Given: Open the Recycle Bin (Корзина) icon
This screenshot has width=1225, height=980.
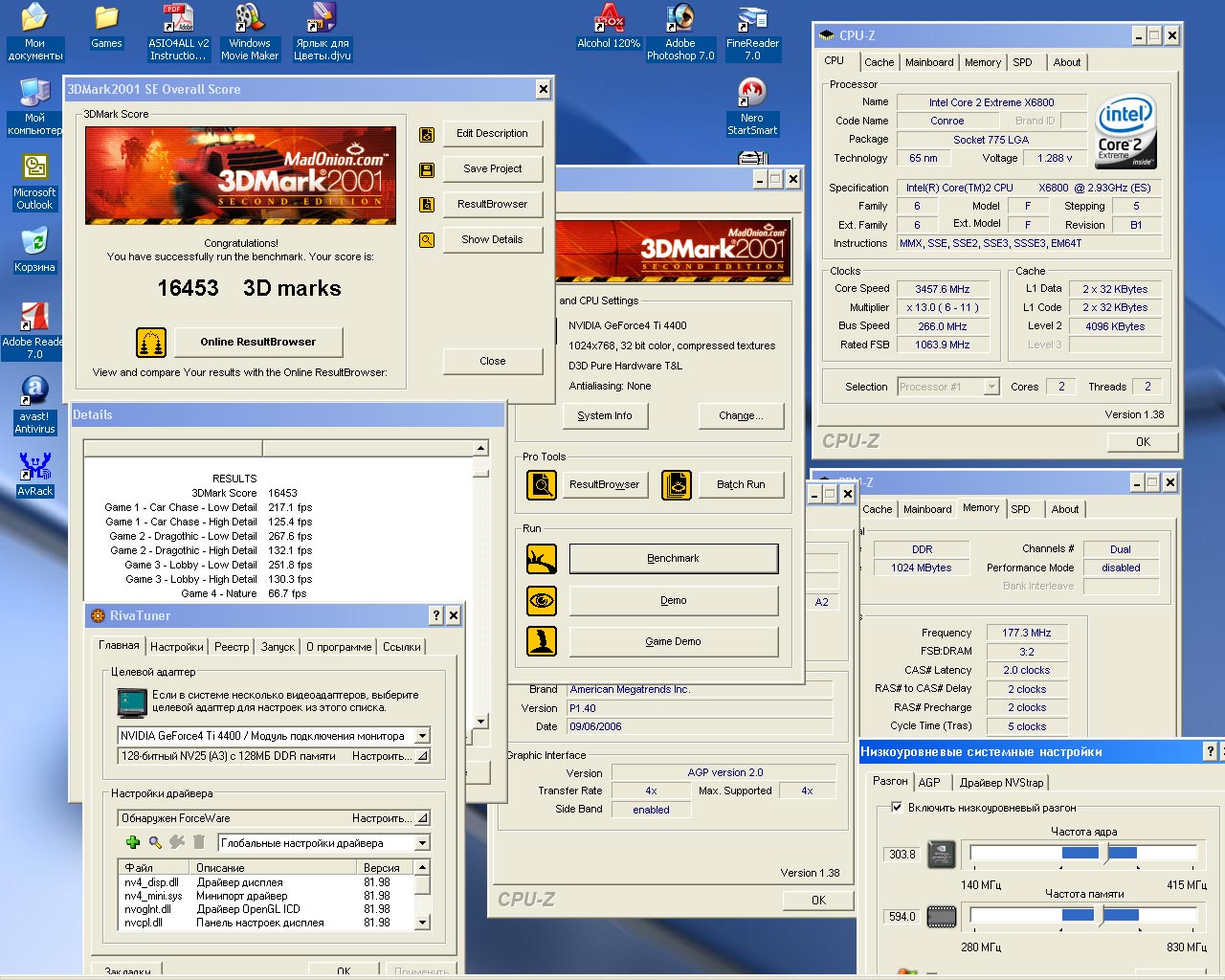Looking at the screenshot, I should 34,250.
